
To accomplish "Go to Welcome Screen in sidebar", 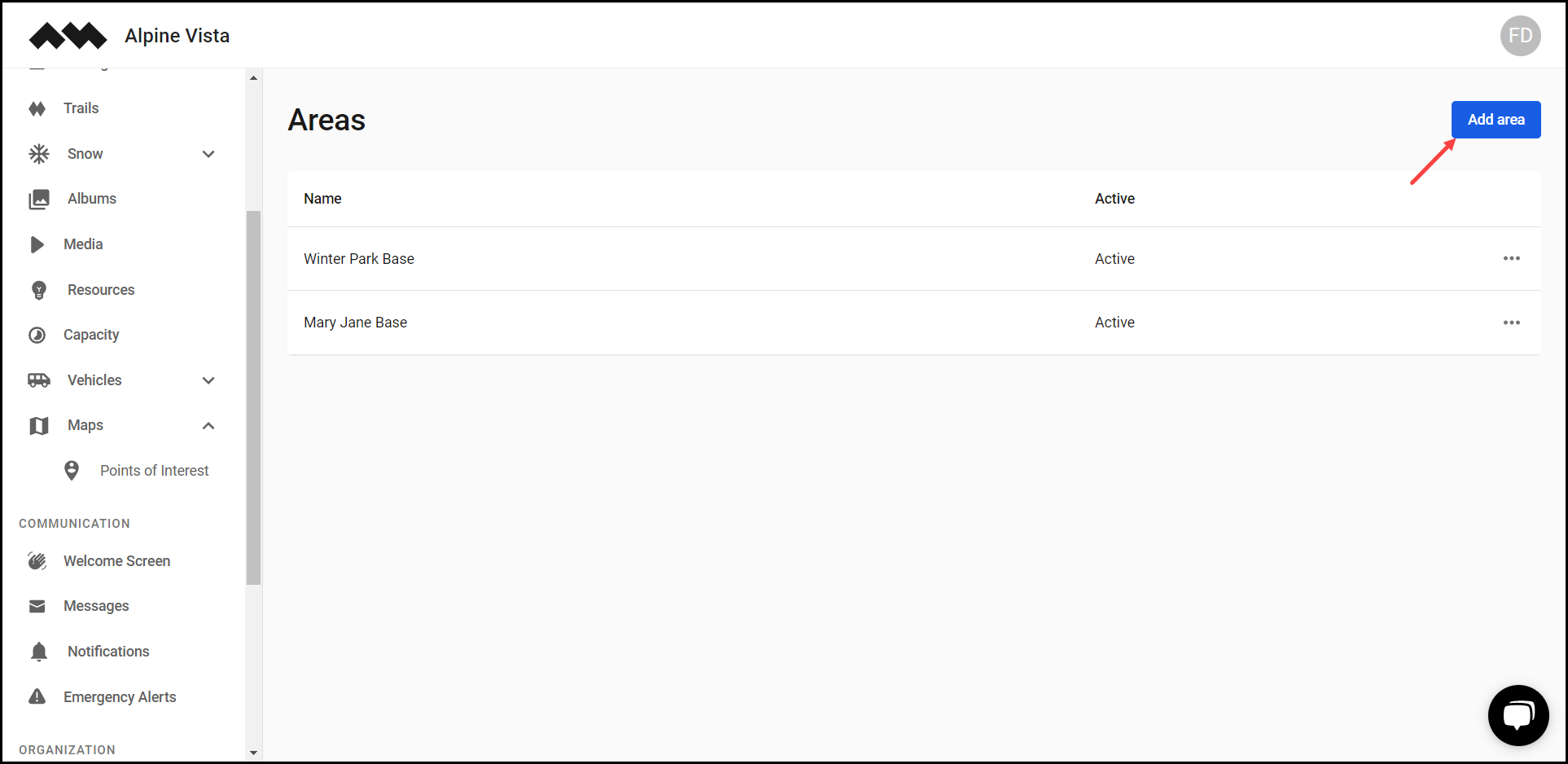I will (116, 561).
